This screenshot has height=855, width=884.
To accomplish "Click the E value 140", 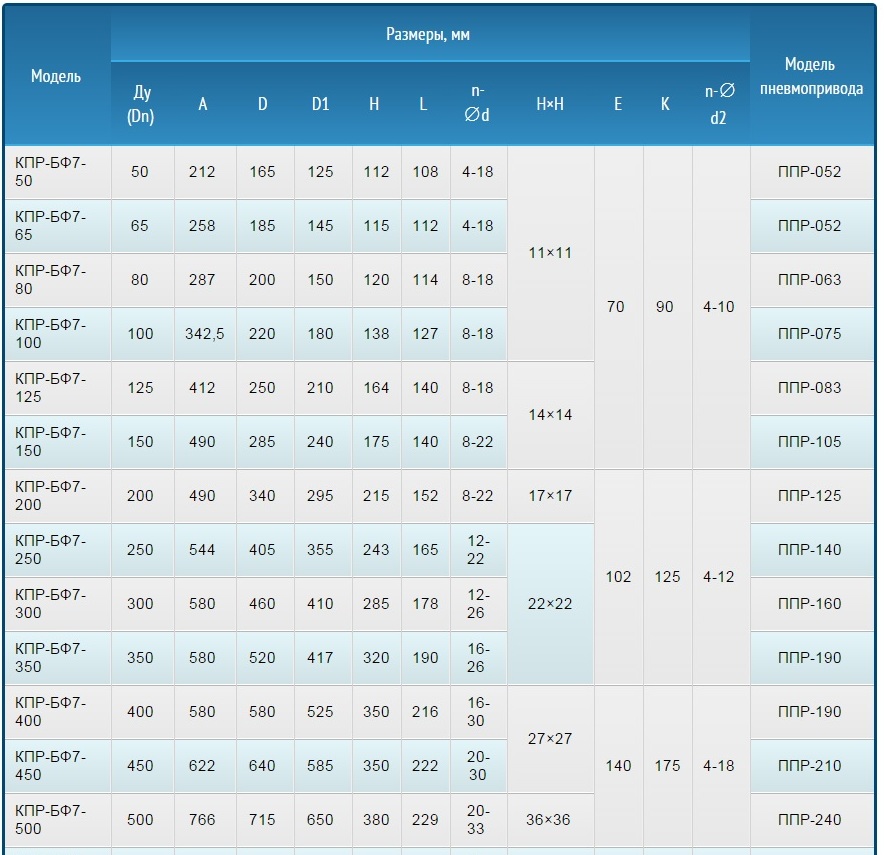I will pyautogui.click(x=618, y=766).
